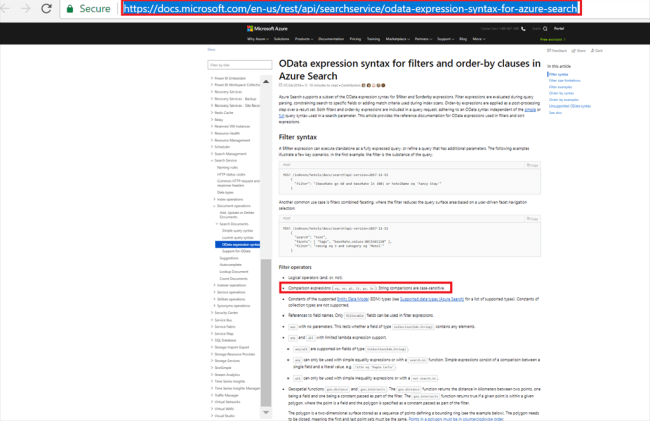Open the Training menu item
The image size is (650, 421).
pyautogui.click(x=373, y=39)
